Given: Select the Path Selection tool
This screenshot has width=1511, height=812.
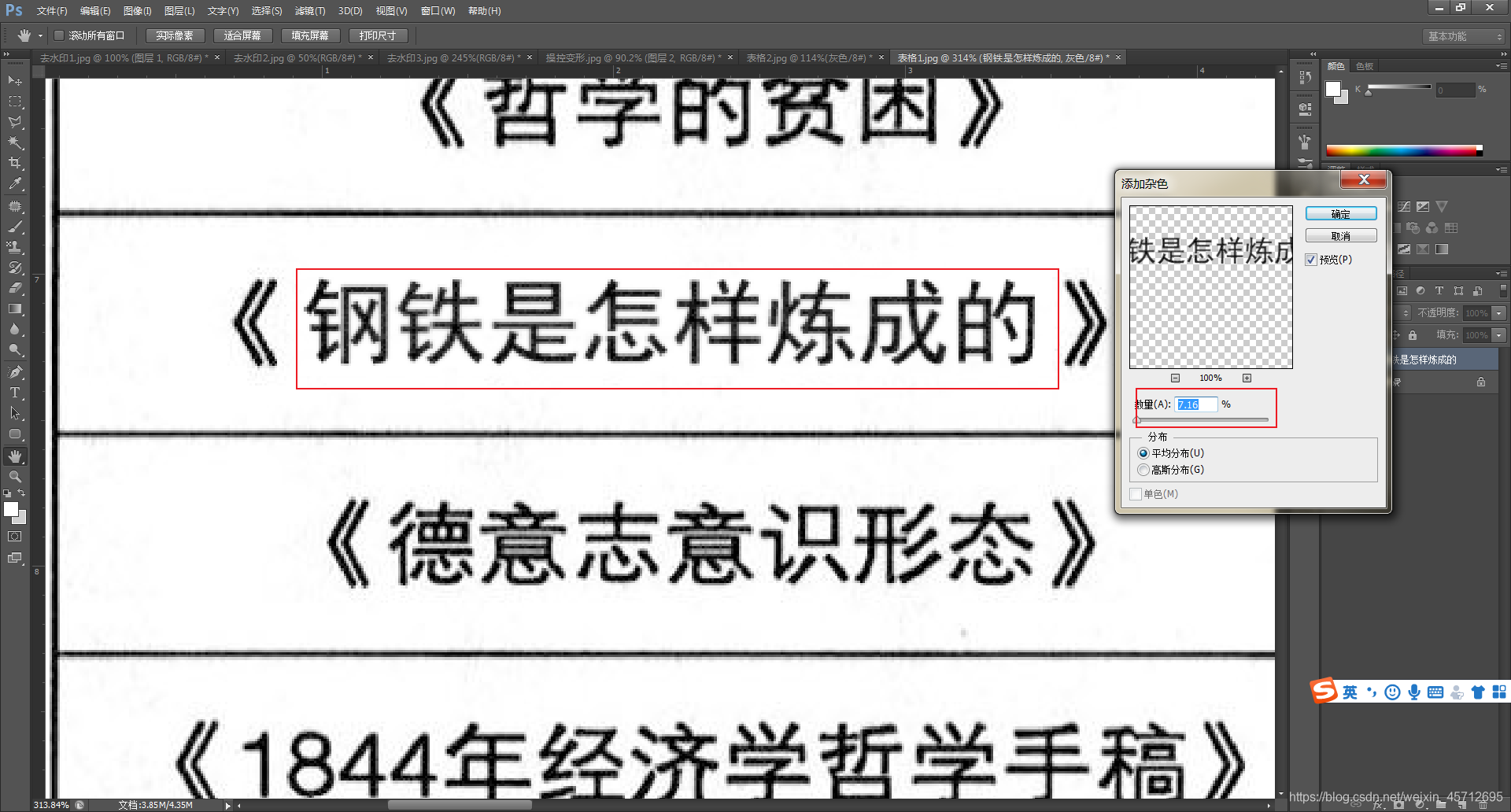Looking at the screenshot, I should point(14,413).
